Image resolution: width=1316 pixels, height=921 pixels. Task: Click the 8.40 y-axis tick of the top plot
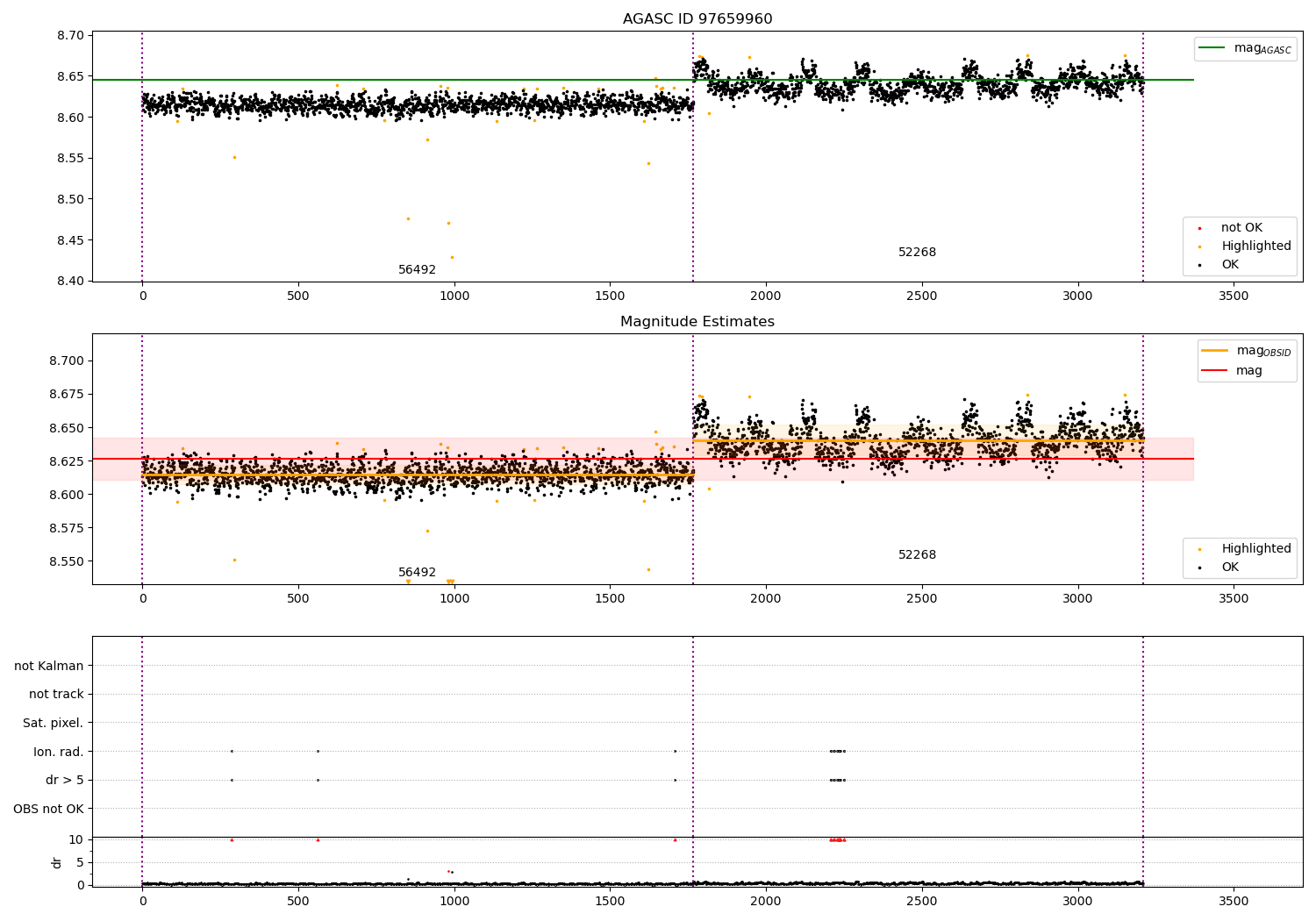[72, 282]
